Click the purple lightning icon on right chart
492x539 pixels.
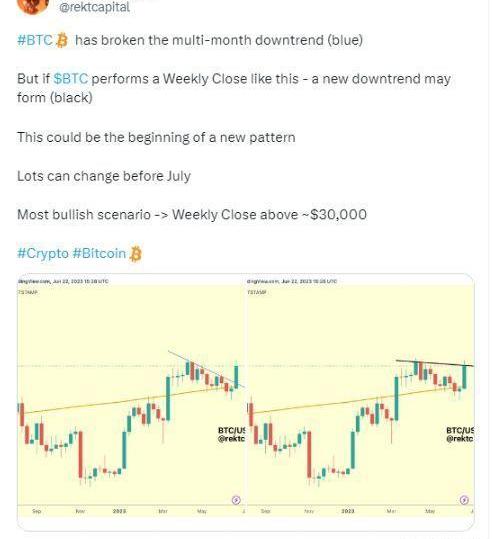click(x=464, y=499)
